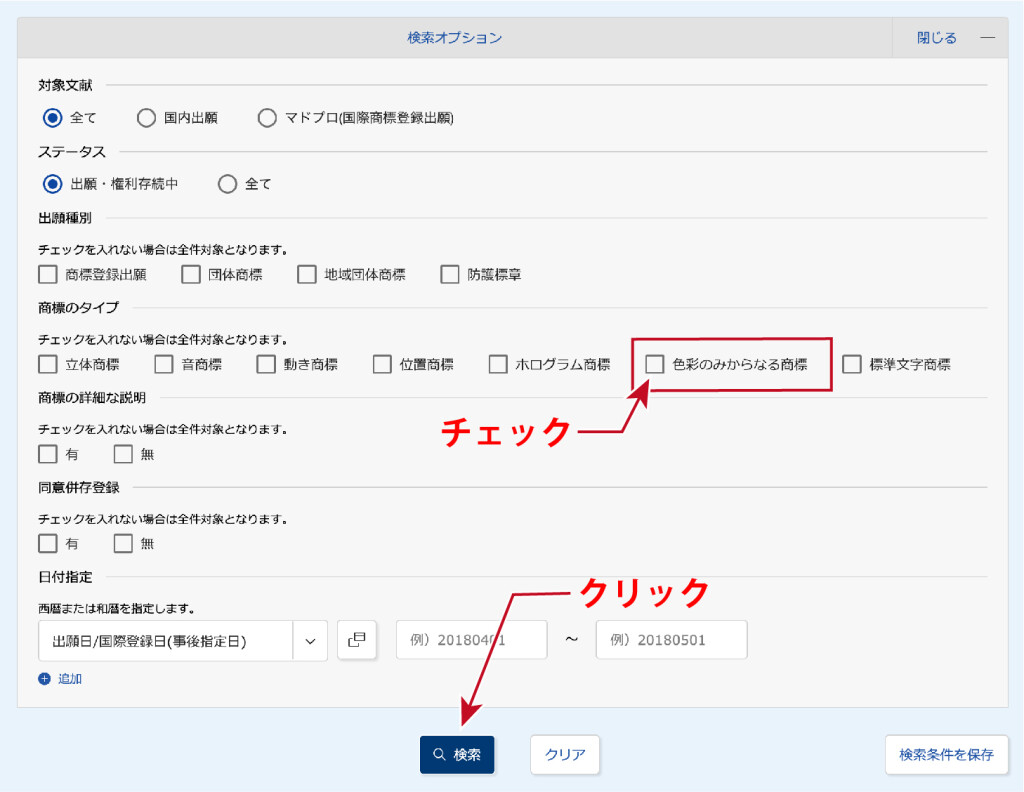Click the calendar picker icon beside date dropdown

point(357,640)
